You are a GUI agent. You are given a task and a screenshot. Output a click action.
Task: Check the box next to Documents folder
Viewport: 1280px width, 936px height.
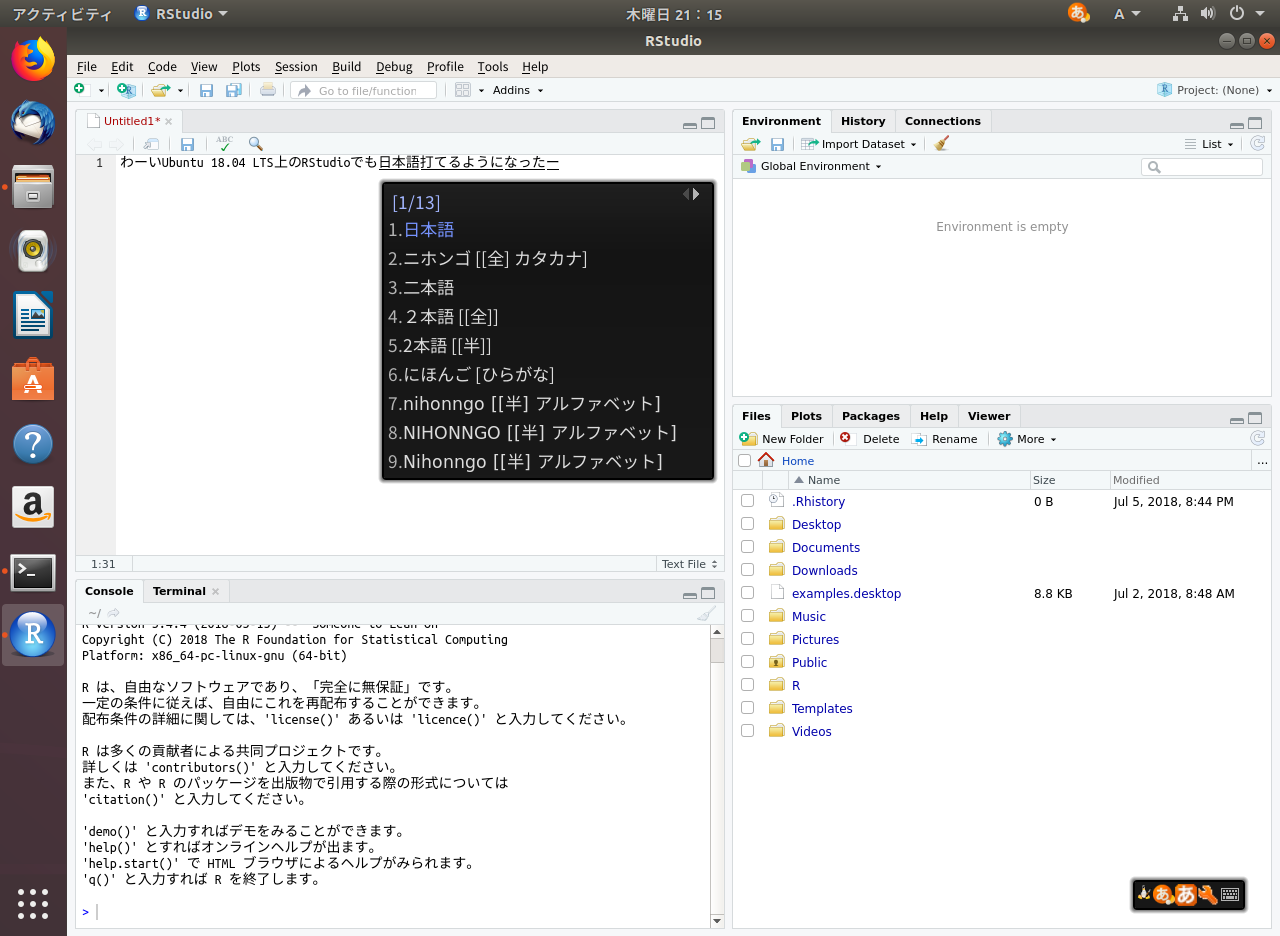pyautogui.click(x=747, y=547)
